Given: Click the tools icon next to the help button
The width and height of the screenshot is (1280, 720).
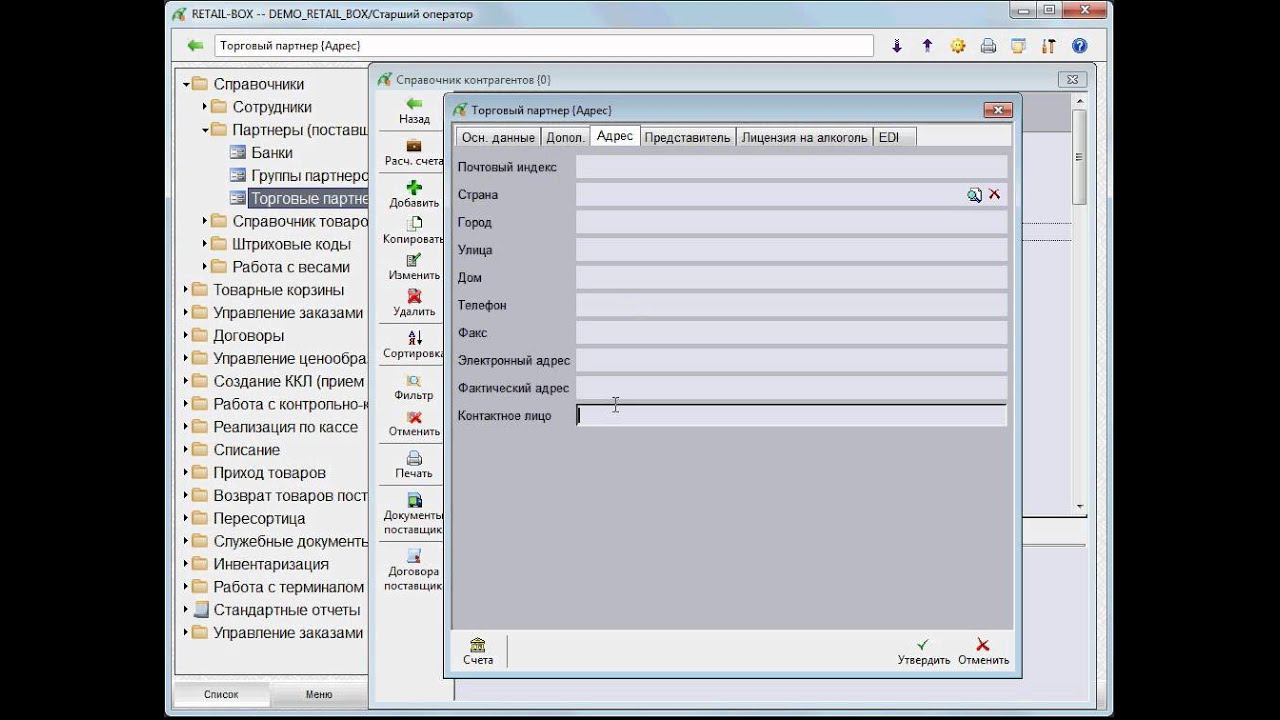Looking at the screenshot, I should point(1049,46).
